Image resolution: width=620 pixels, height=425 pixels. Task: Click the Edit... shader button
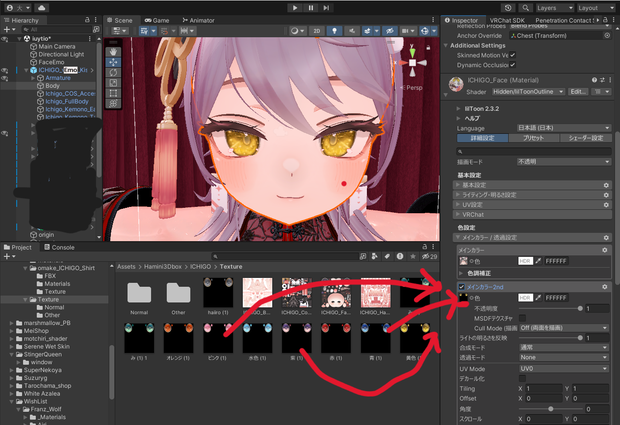coord(578,91)
